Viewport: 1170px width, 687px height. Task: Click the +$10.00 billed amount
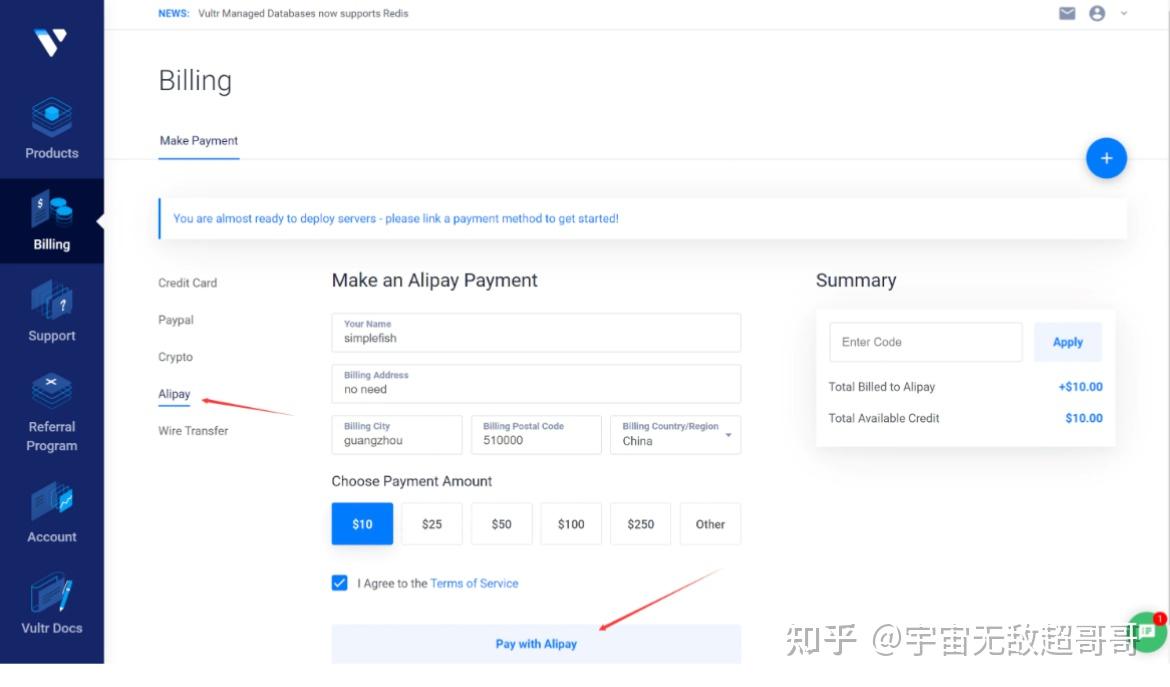[1080, 386]
